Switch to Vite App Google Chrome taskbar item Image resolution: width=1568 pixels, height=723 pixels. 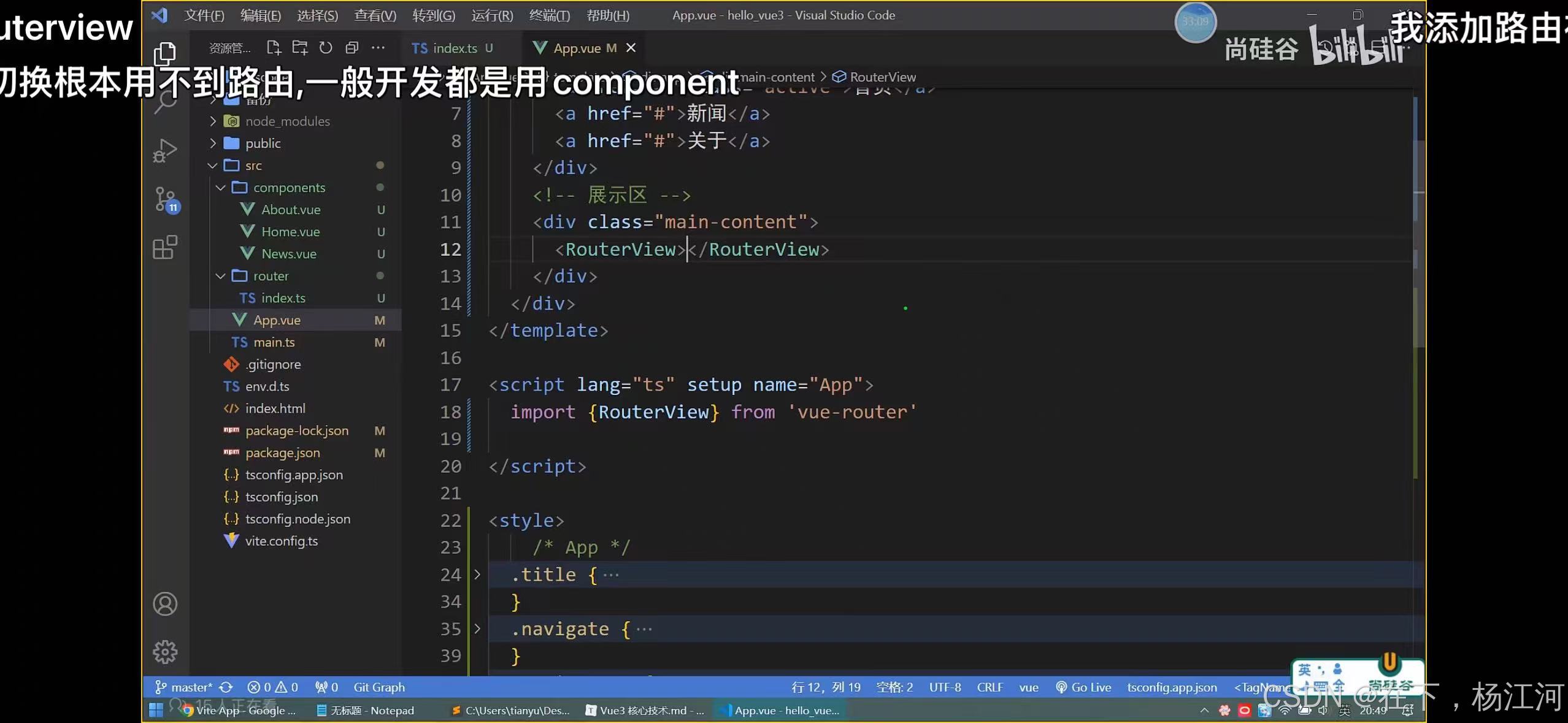pyautogui.click(x=240, y=710)
